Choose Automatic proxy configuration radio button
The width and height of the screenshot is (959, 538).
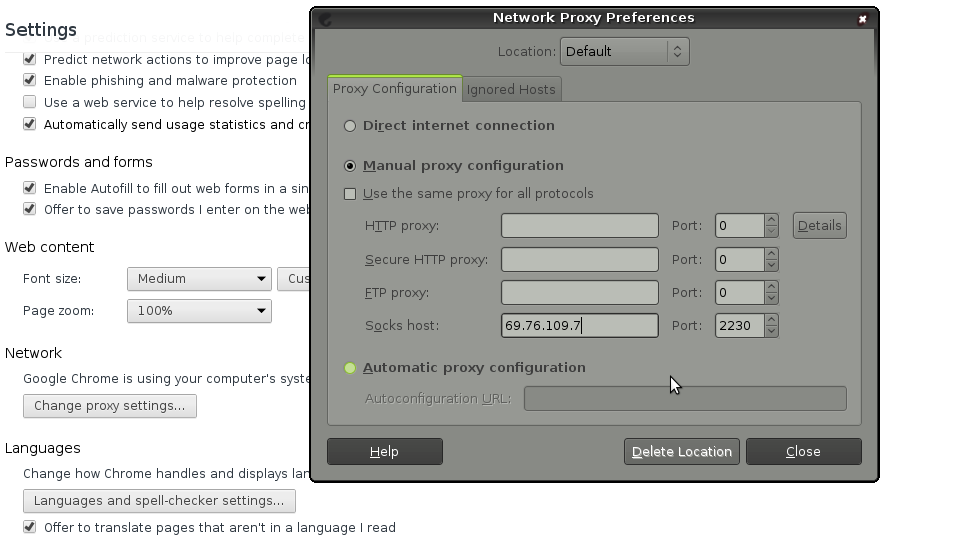tap(350, 368)
